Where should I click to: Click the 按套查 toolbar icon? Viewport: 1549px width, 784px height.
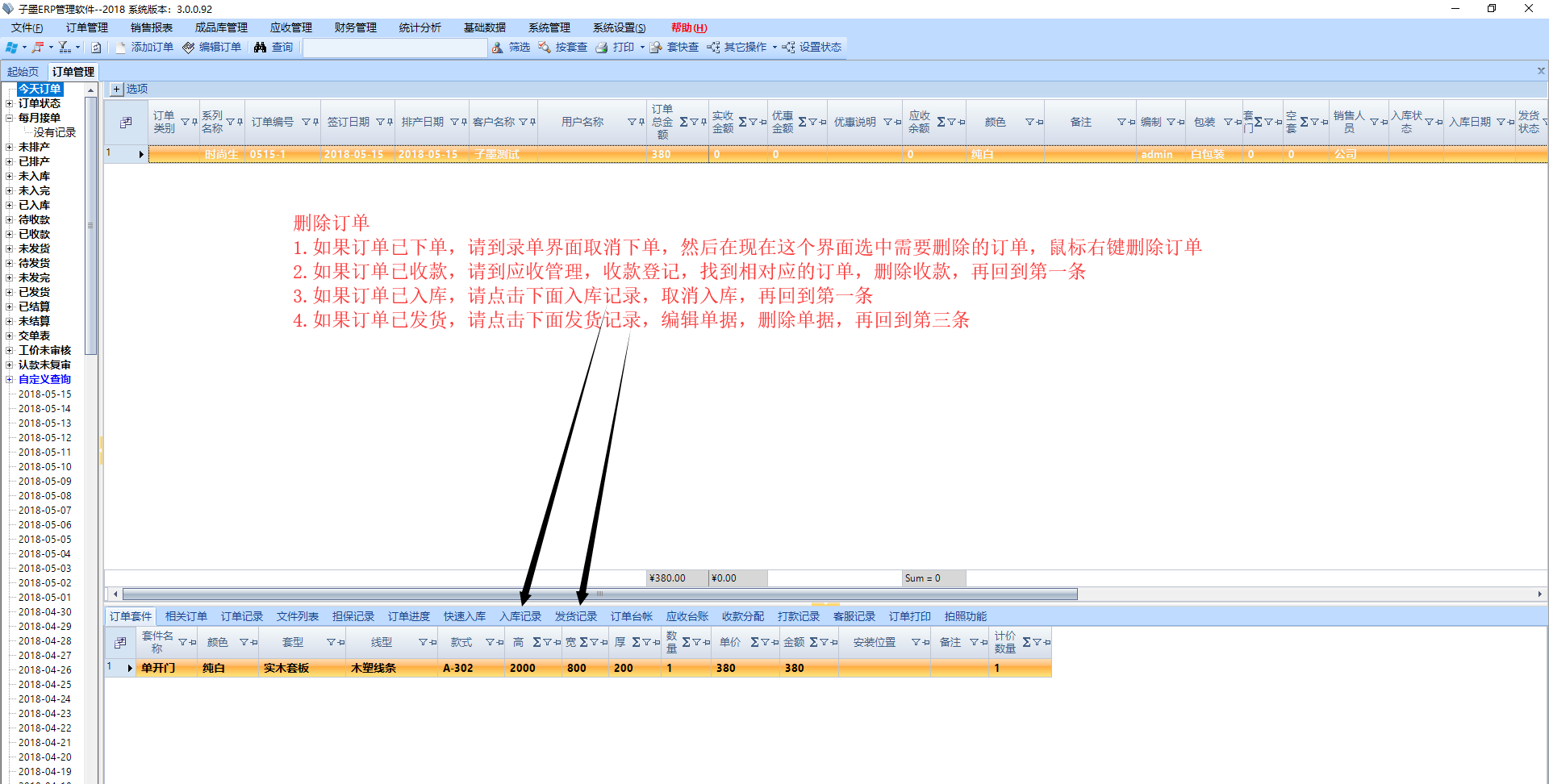[545, 48]
